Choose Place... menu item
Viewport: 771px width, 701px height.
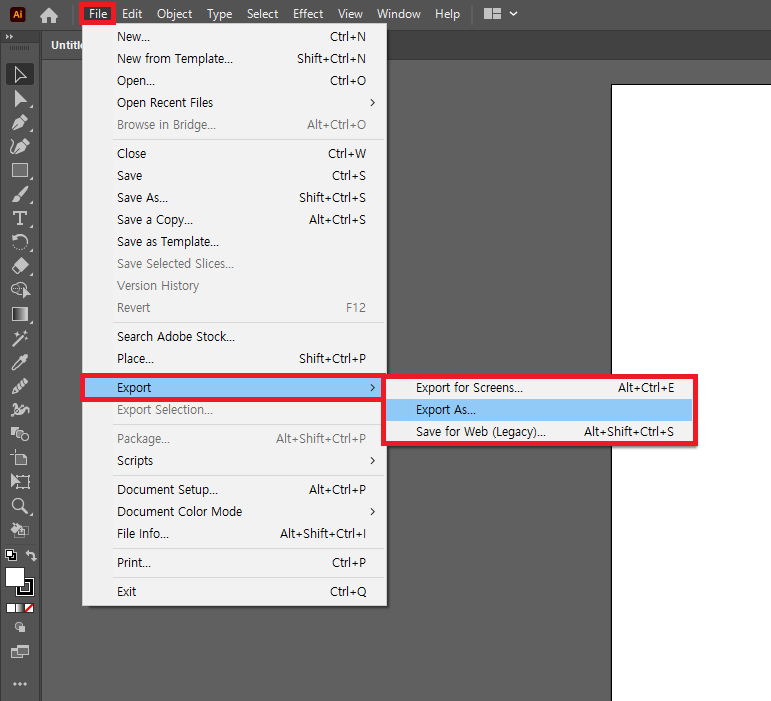click(x=234, y=358)
